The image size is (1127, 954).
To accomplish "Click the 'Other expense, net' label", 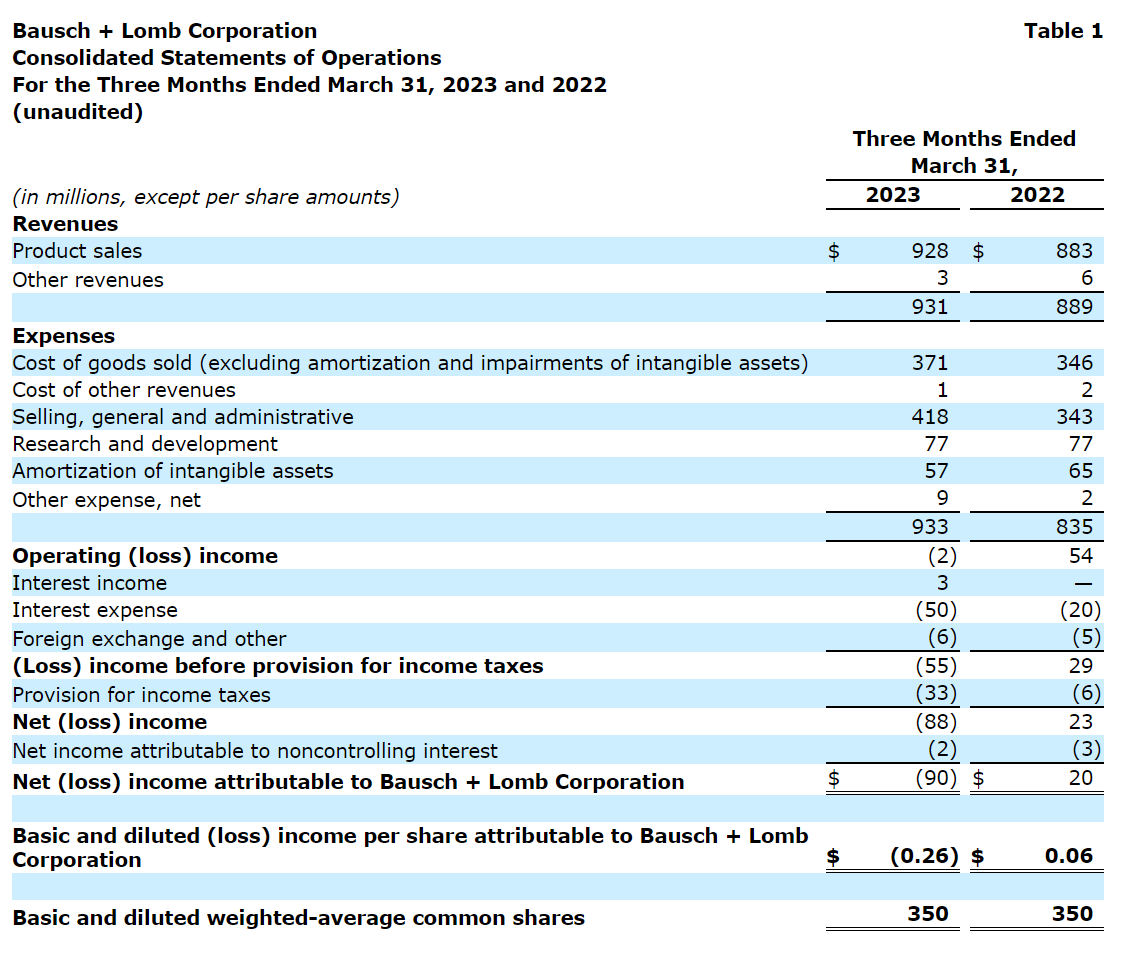I will click(107, 500).
